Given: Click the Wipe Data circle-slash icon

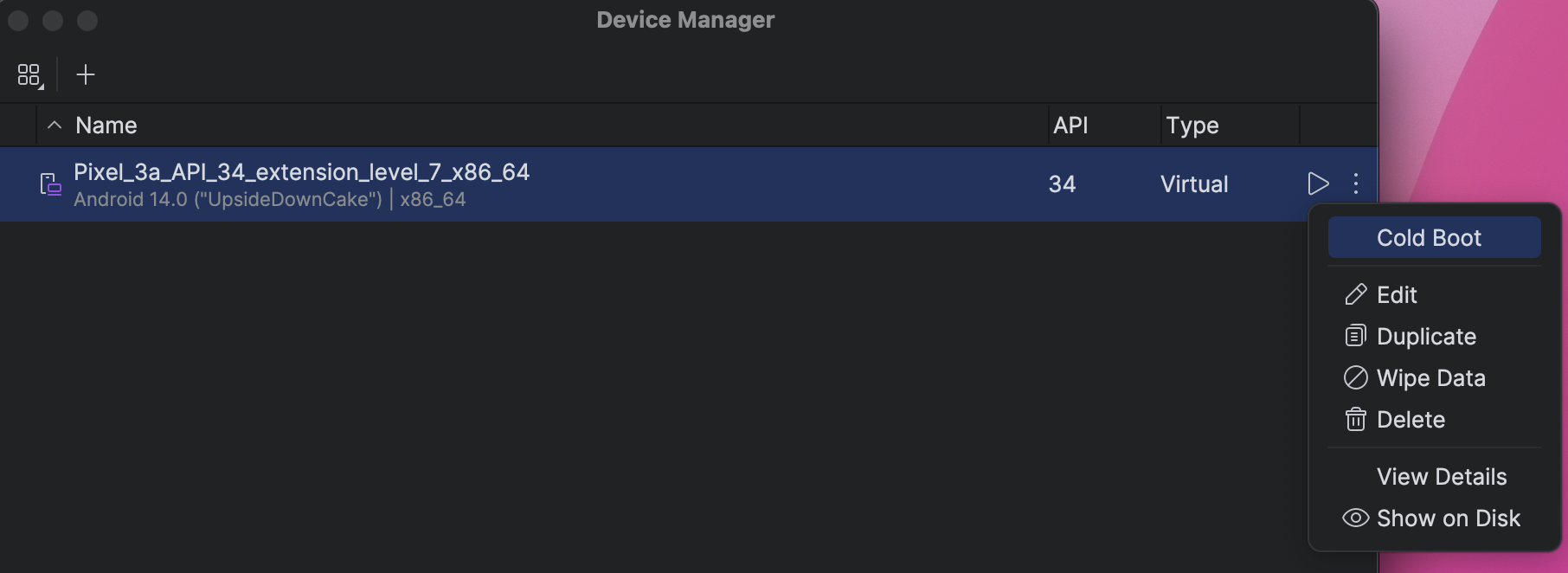Looking at the screenshot, I should coord(1355,378).
